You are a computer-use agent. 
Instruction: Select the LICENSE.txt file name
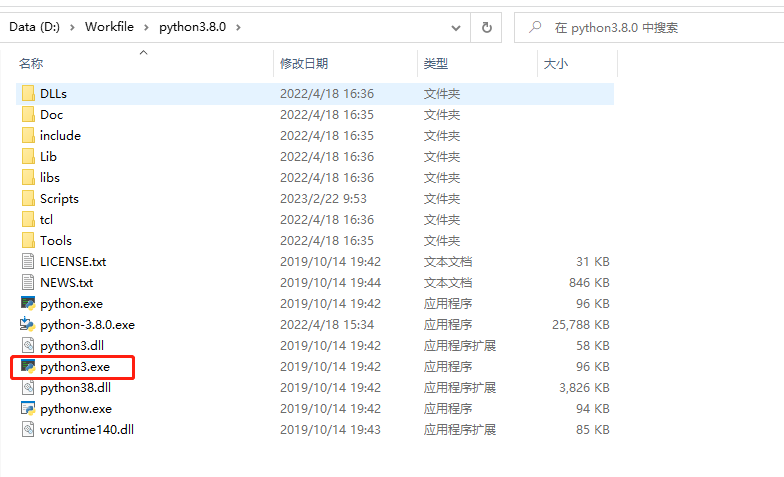click(x=73, y=262)
